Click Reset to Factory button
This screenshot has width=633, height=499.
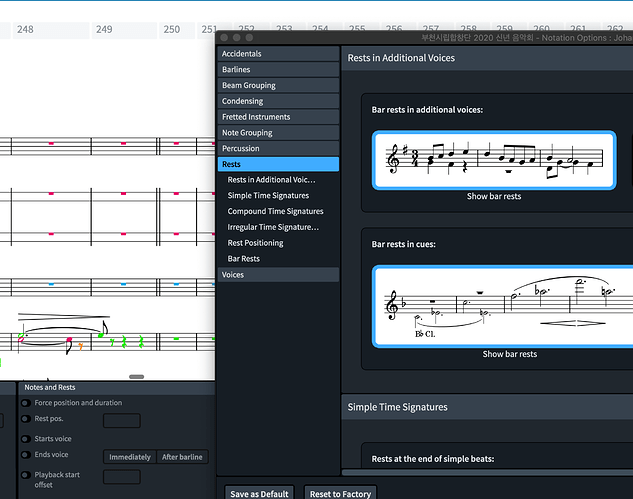(340, 493)
